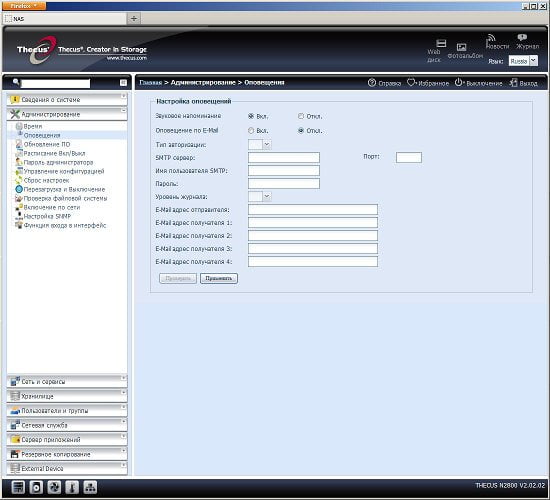
Task: Open the Web диск icon in header
Action: [441, 43]
